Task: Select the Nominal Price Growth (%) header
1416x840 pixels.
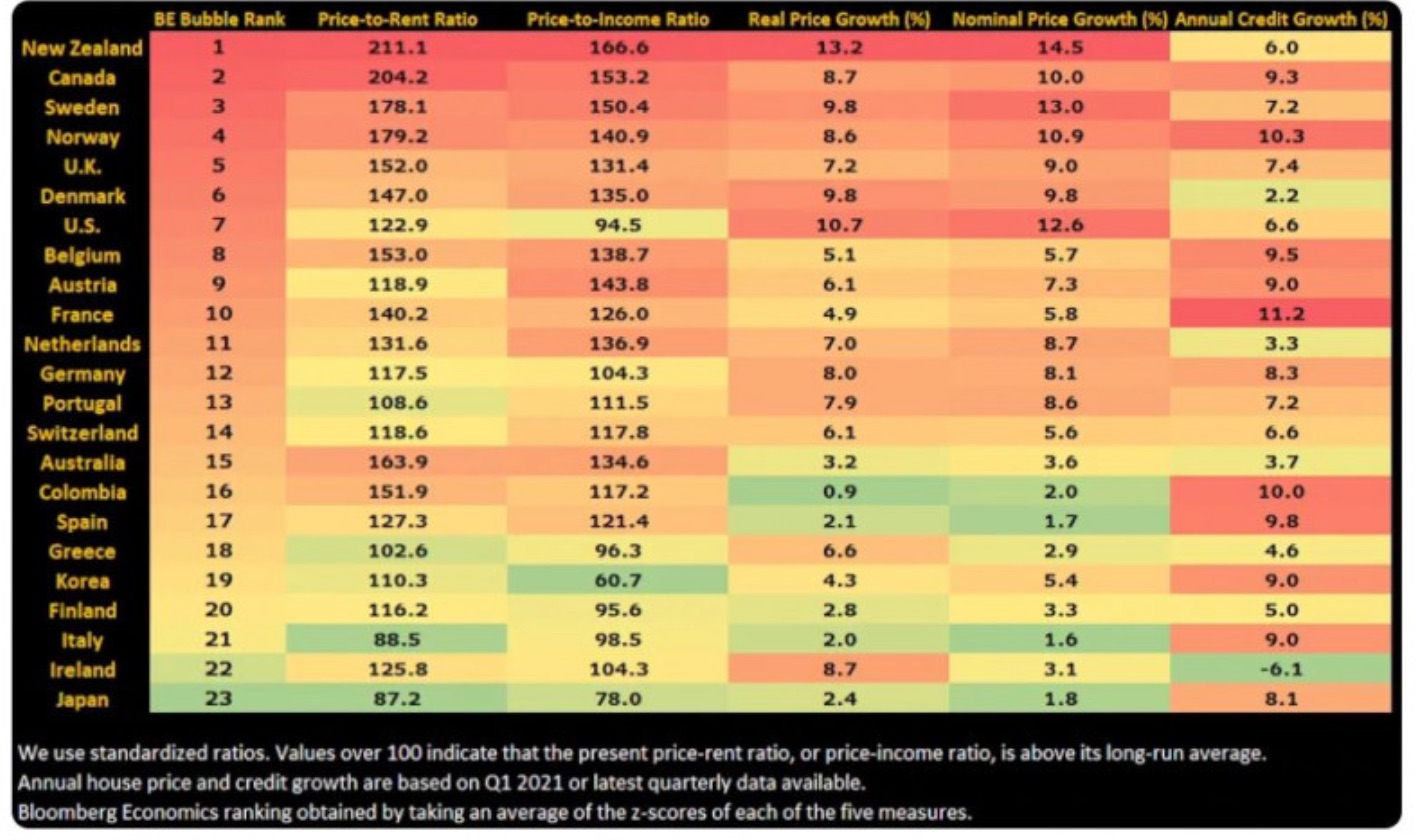Action: click(x=1060, y=20)
